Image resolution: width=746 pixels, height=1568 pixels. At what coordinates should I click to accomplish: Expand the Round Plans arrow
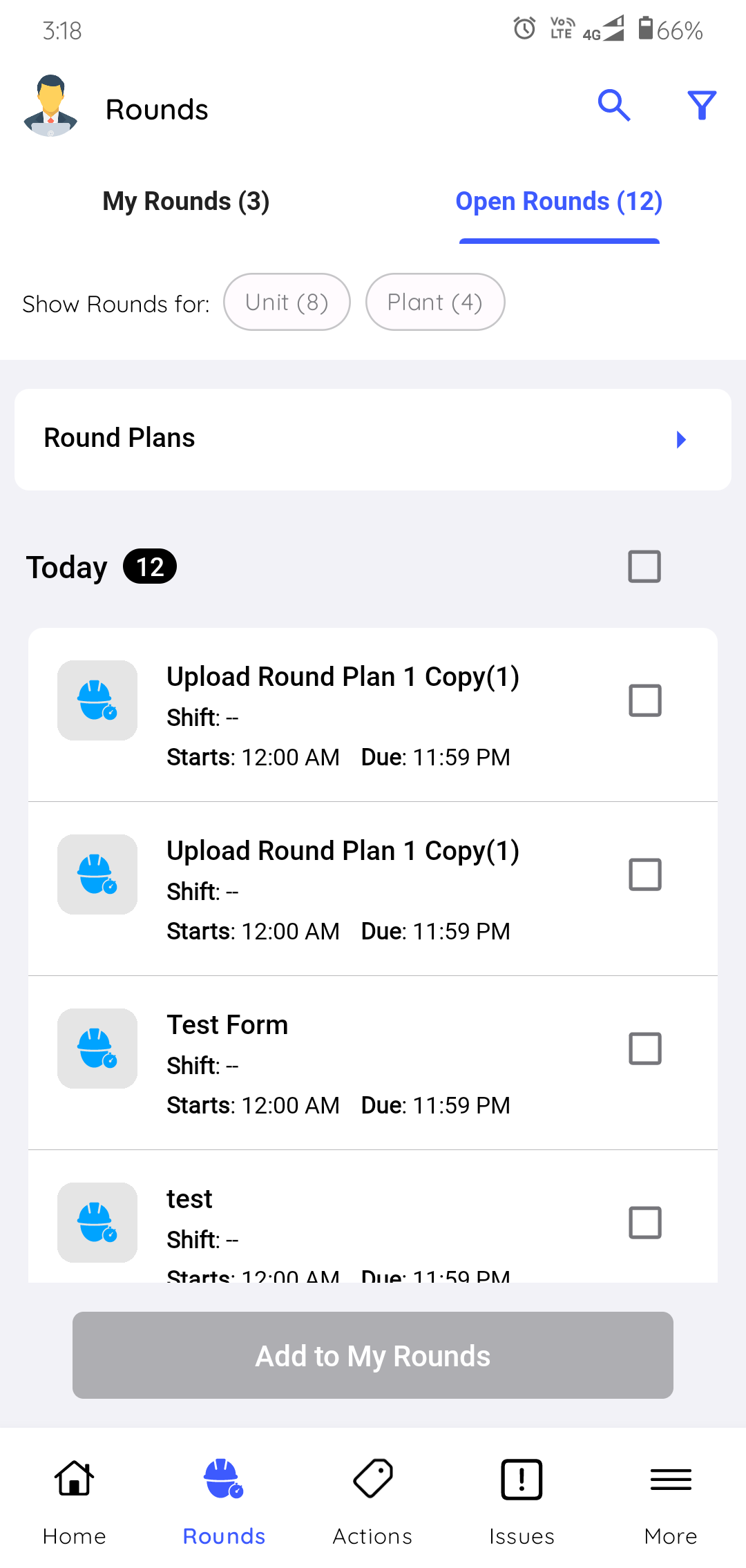(x=681, y=439)
